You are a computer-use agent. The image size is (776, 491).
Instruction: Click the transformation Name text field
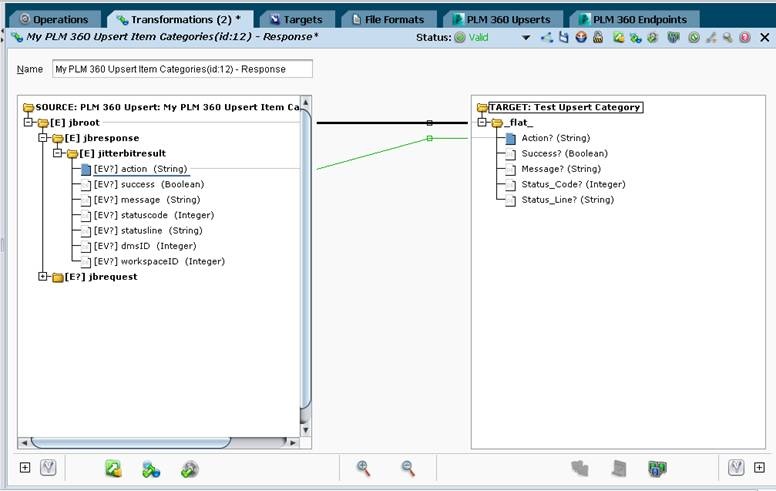coord(182,70)
